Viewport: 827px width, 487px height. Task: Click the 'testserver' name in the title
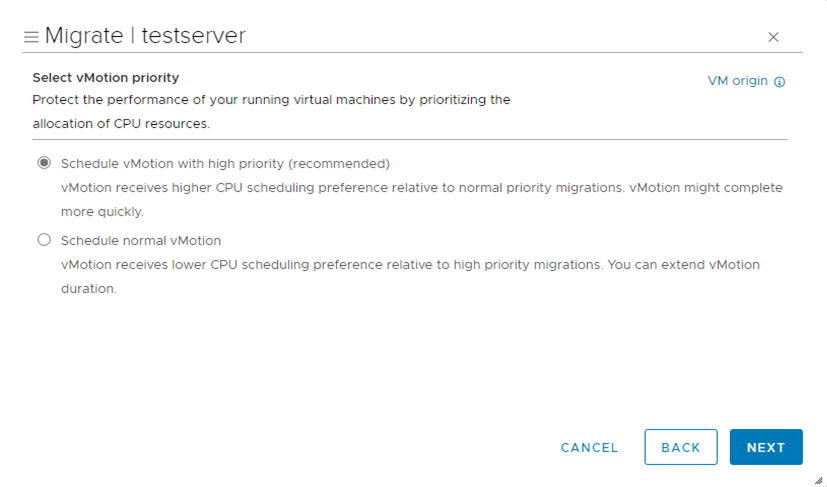(x=193, y=36)
